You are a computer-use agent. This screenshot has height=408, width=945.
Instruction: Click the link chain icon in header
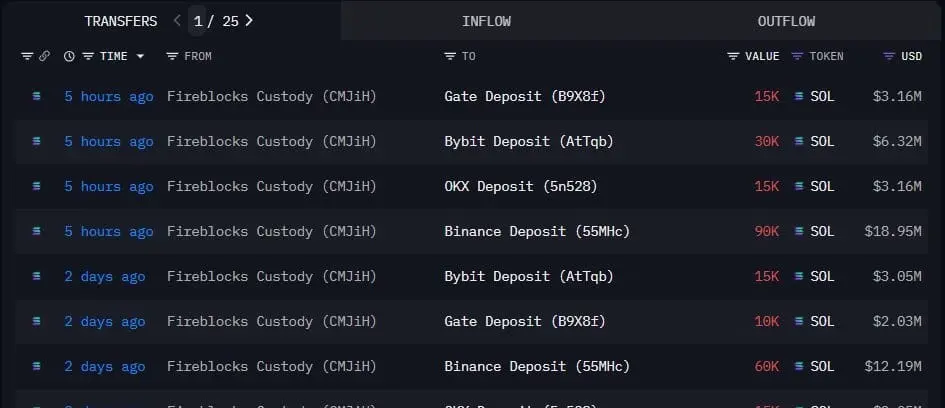[44, 56]
